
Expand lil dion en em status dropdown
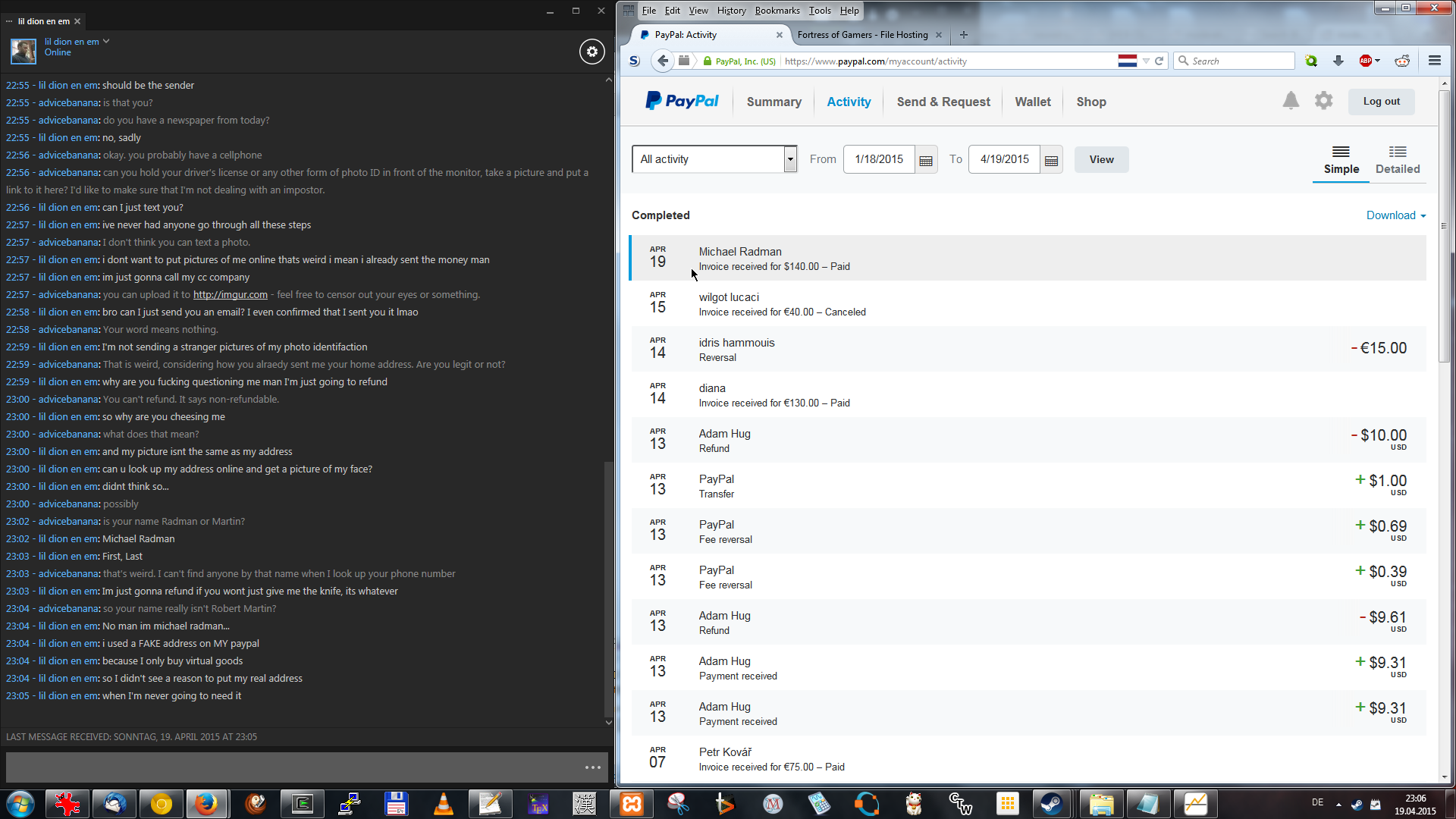[x=106, y=42]
